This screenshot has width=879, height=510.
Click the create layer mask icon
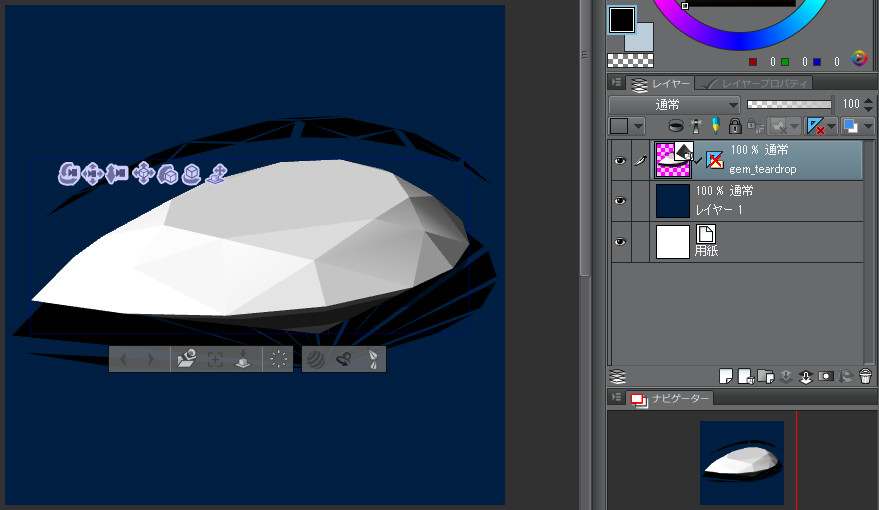coord(826,377)
